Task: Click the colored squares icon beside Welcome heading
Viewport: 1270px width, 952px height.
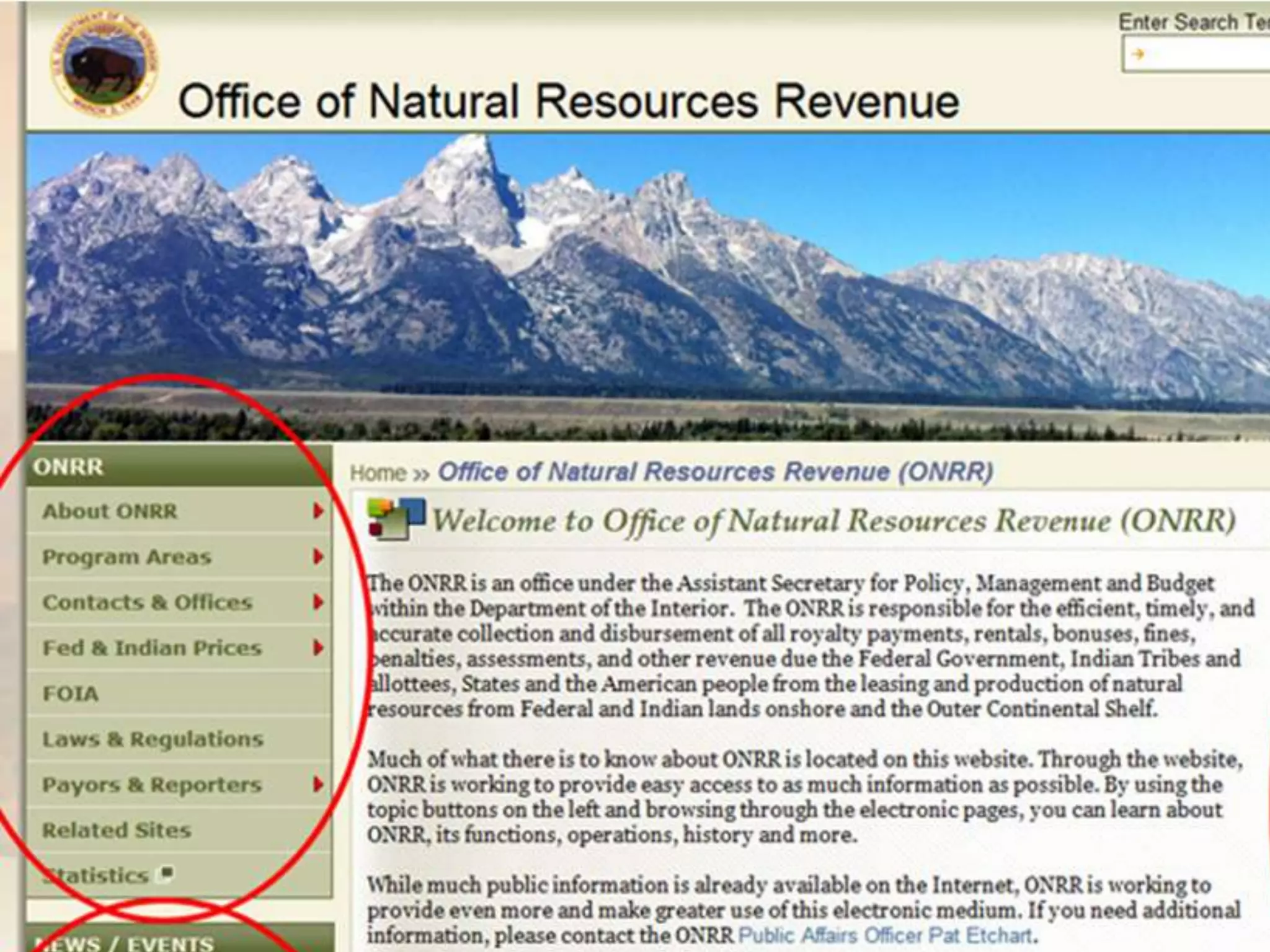Action: point(396,518)
